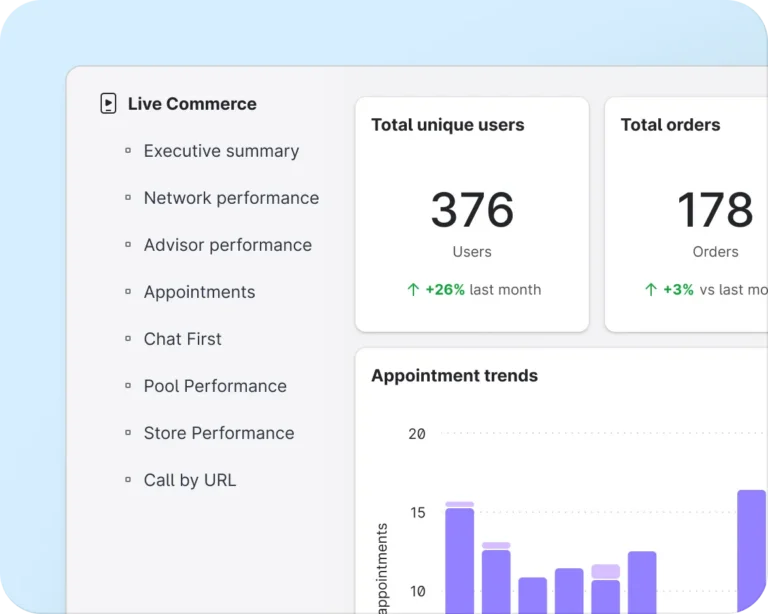
Task: Click the green up arrow near +26%
Action: click(413, 289)
